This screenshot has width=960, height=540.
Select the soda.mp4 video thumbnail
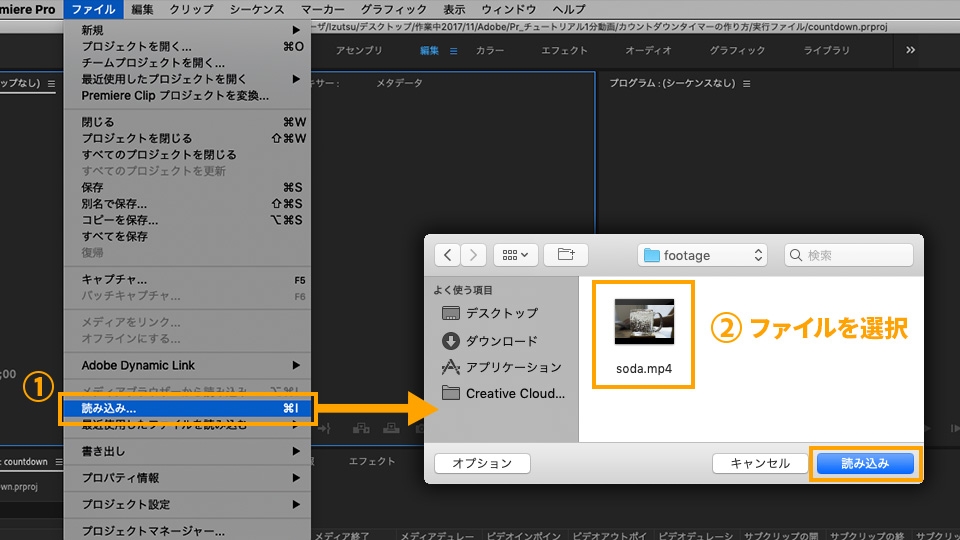coord(644,321)
